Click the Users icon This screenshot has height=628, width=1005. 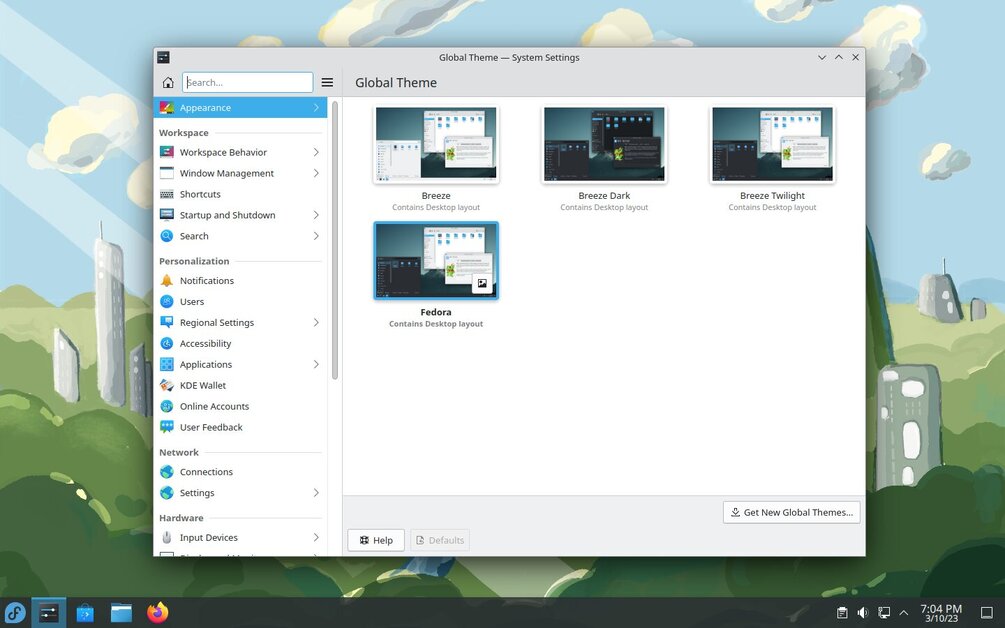click(x=167, y=301)
